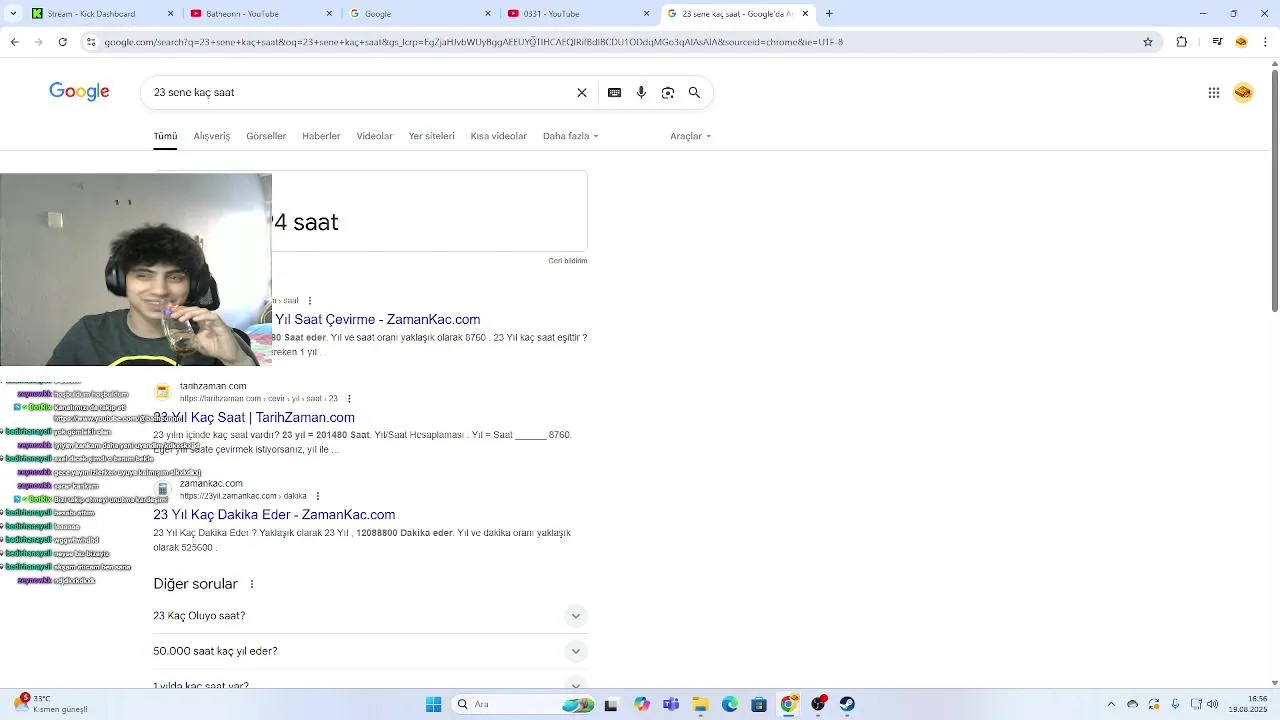Open Microsoft Teams from the taskbar

pos(670,704)
